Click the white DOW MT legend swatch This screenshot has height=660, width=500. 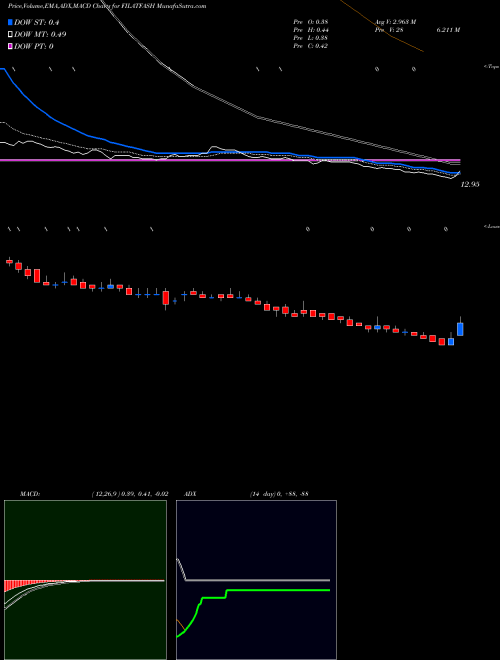coord(10,34)
